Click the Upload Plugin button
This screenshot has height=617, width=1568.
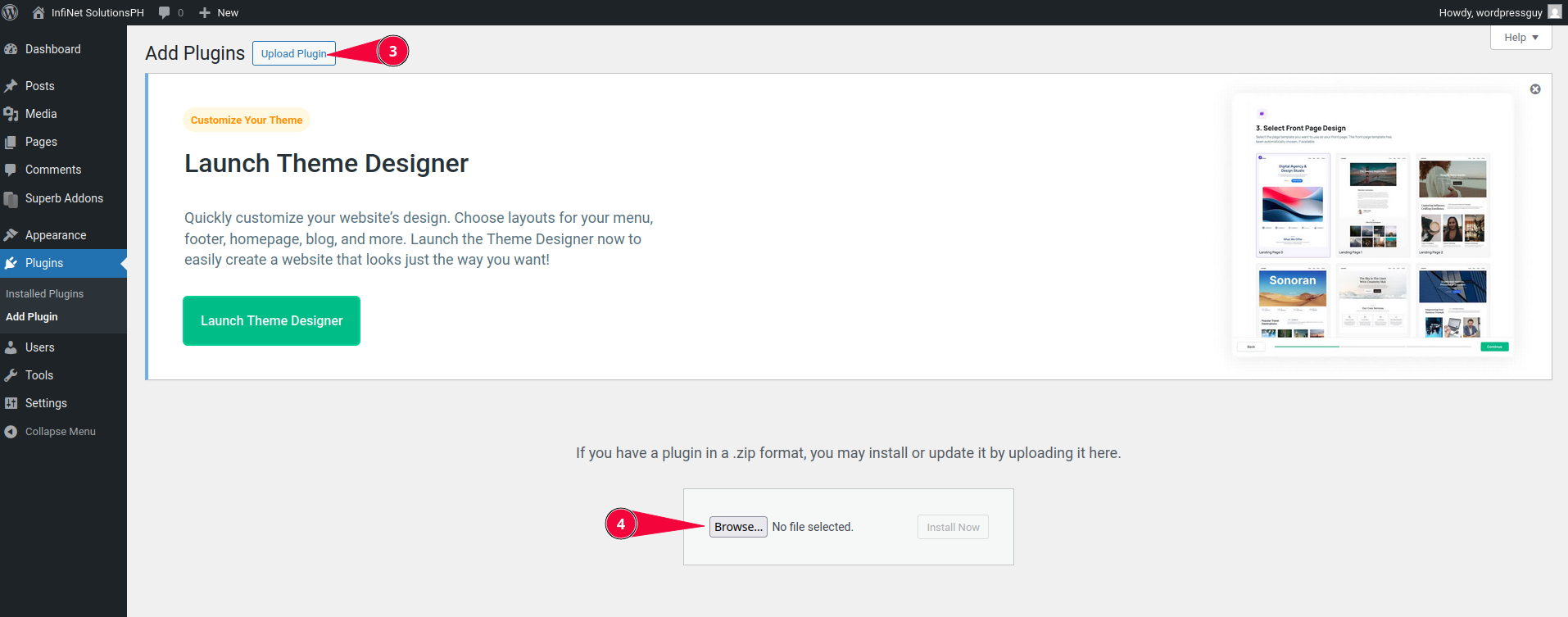coord(293,53)
